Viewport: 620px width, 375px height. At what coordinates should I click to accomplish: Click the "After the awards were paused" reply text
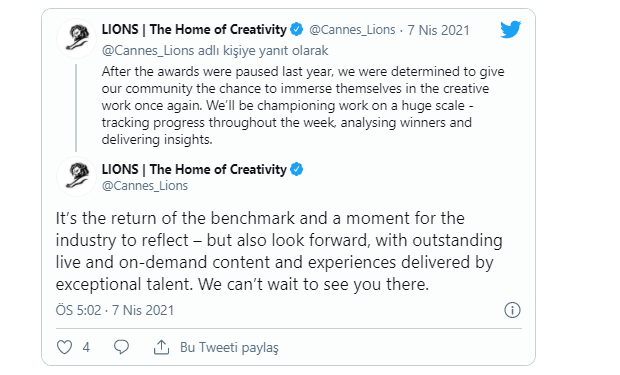tap(303, 106)
